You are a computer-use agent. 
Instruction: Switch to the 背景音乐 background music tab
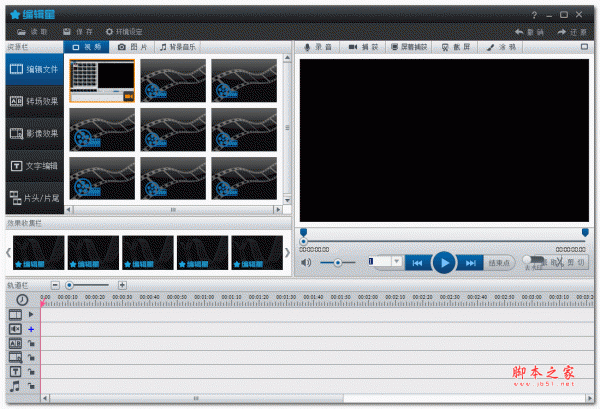[179, 47]
